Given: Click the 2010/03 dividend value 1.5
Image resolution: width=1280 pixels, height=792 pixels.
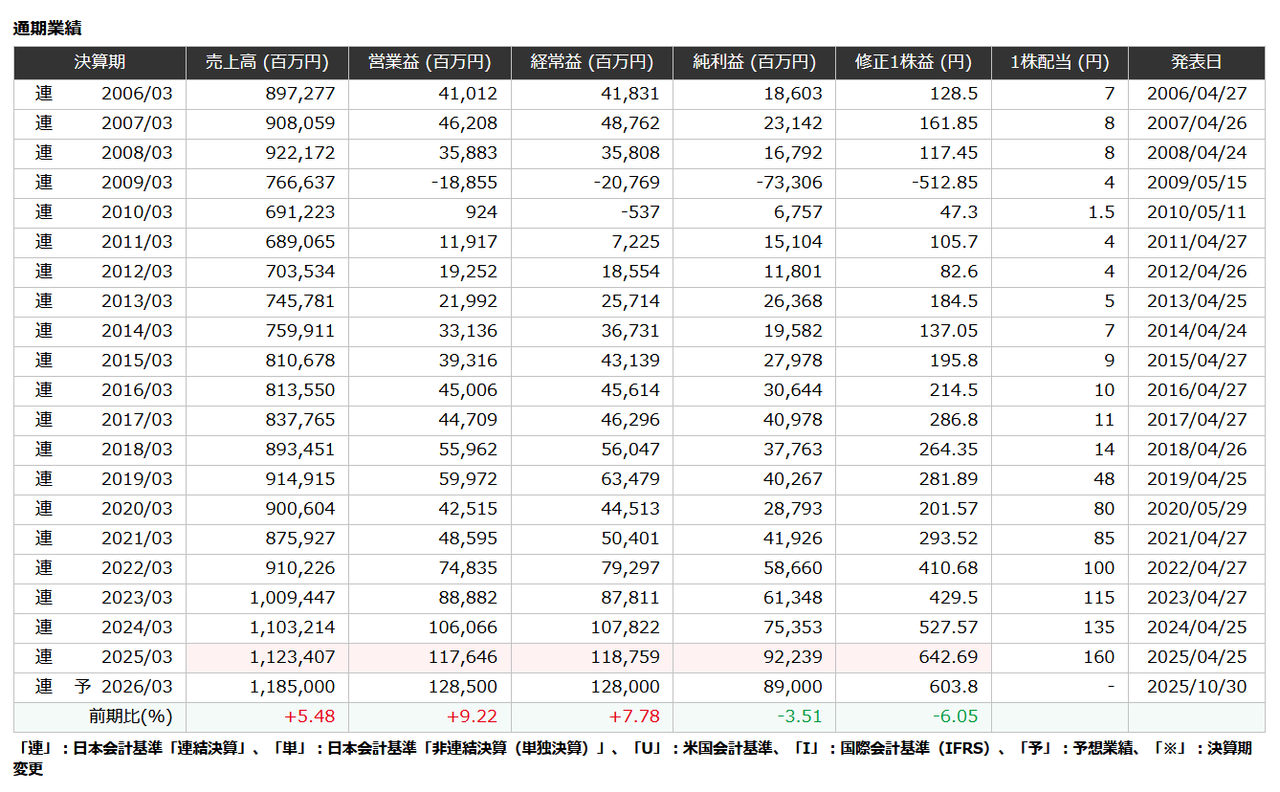Looking at the screenshot, I should (x=1101, y=213).
